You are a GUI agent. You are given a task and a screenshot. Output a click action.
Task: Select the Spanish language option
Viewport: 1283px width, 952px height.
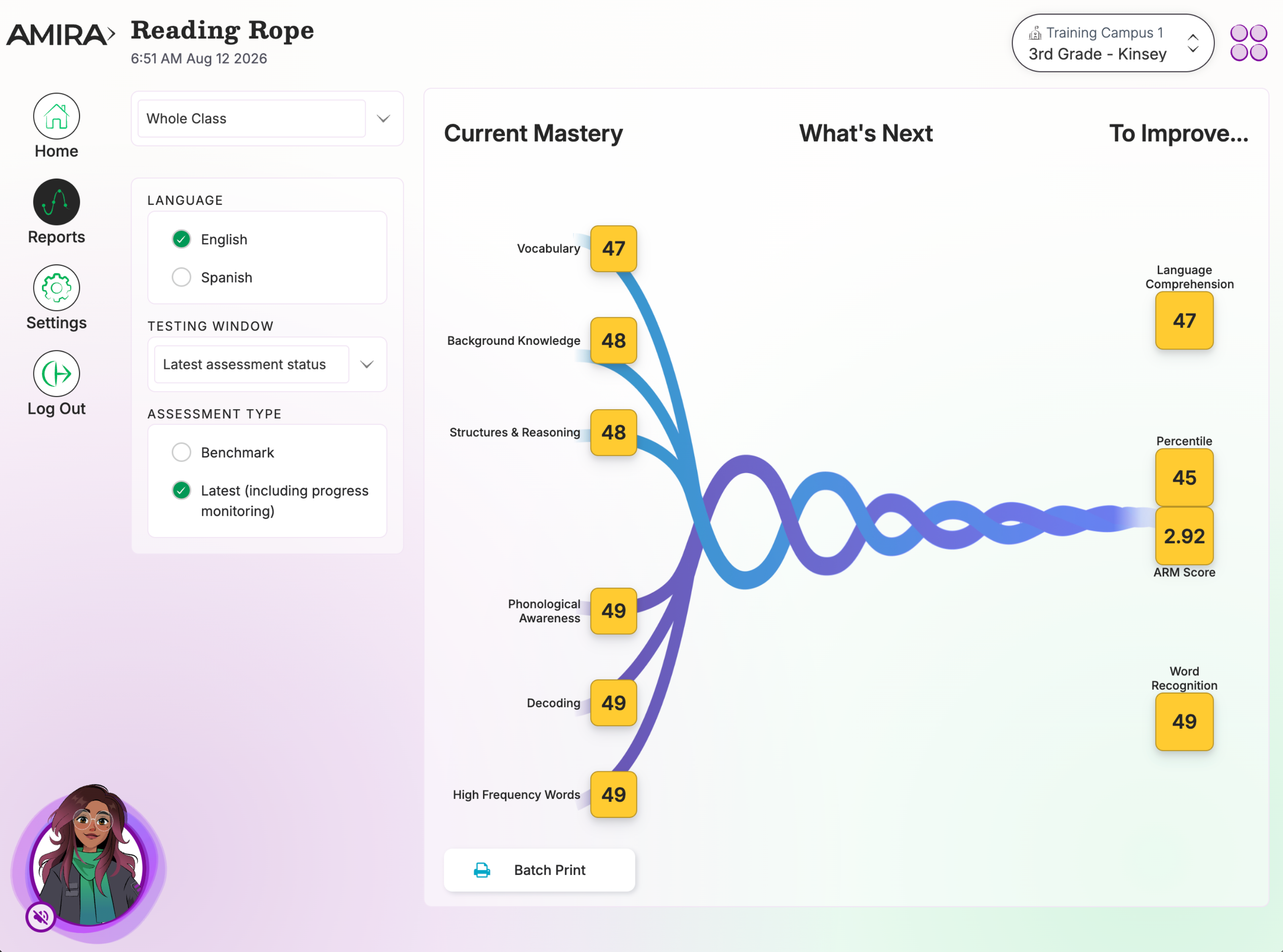tap(181, 277)
